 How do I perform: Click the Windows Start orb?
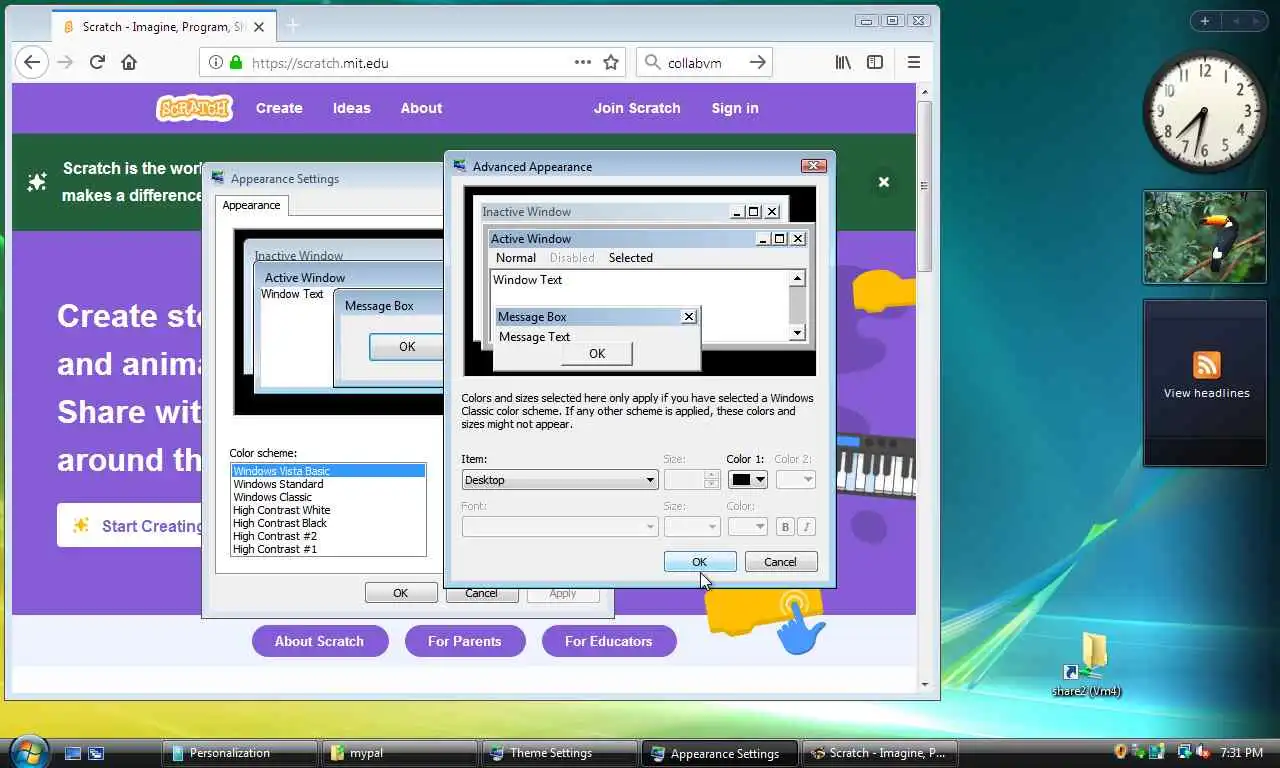tap(28, 750)
